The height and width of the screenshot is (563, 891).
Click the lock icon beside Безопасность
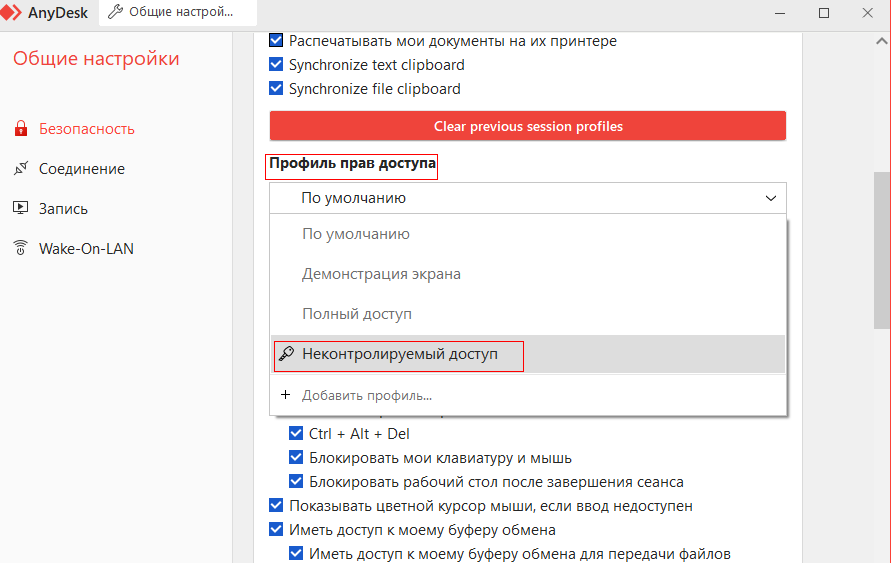pos(20,129)
